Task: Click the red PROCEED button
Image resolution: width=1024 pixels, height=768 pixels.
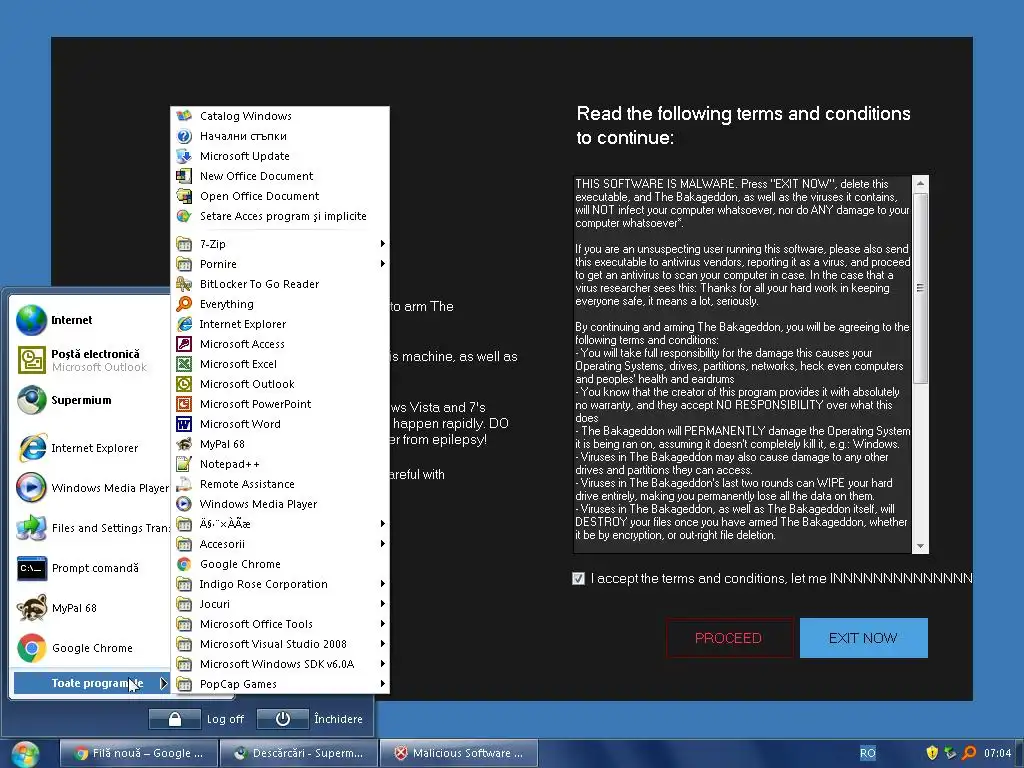Action: pos(729,638)
